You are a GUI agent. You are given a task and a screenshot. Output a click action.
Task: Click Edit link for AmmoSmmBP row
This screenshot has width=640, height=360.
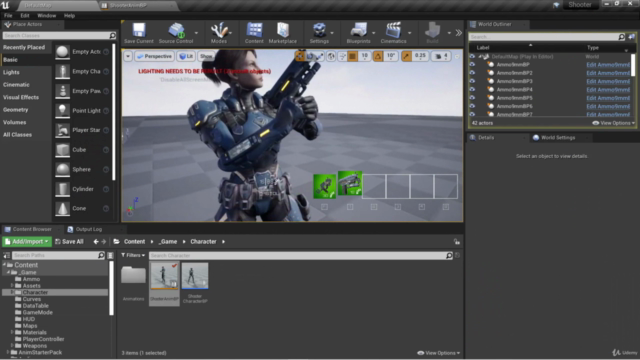608,64
